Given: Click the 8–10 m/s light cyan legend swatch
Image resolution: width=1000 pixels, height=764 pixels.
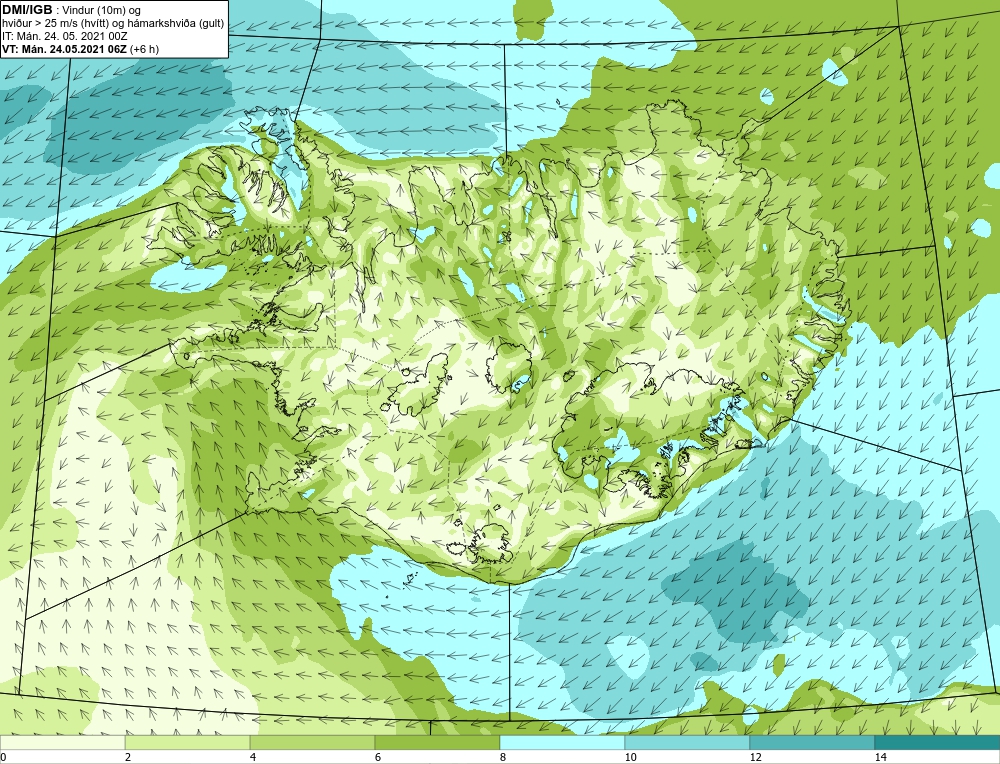Looking at the screenshot, I should pyautogui.click(x=562, y=742).
